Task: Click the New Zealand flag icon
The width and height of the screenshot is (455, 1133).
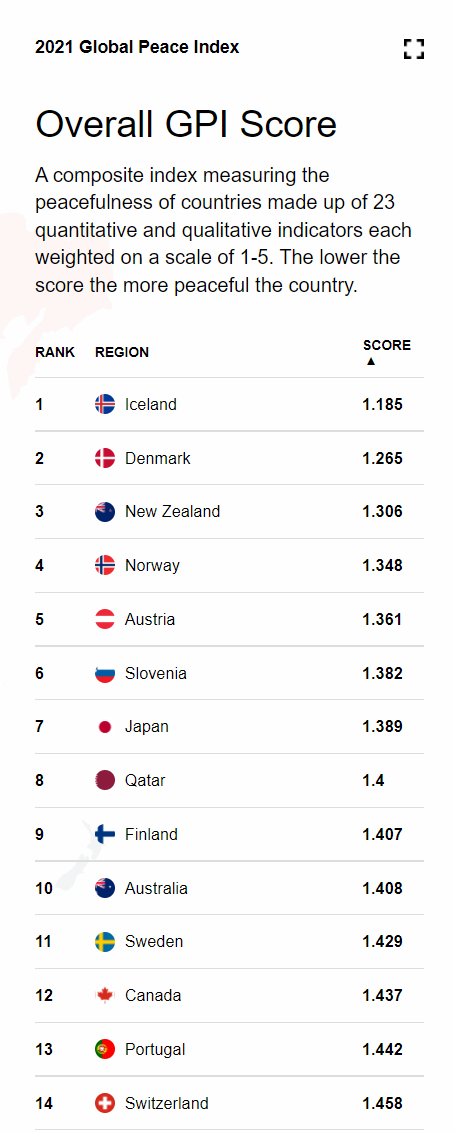Action: click(105, 512)
